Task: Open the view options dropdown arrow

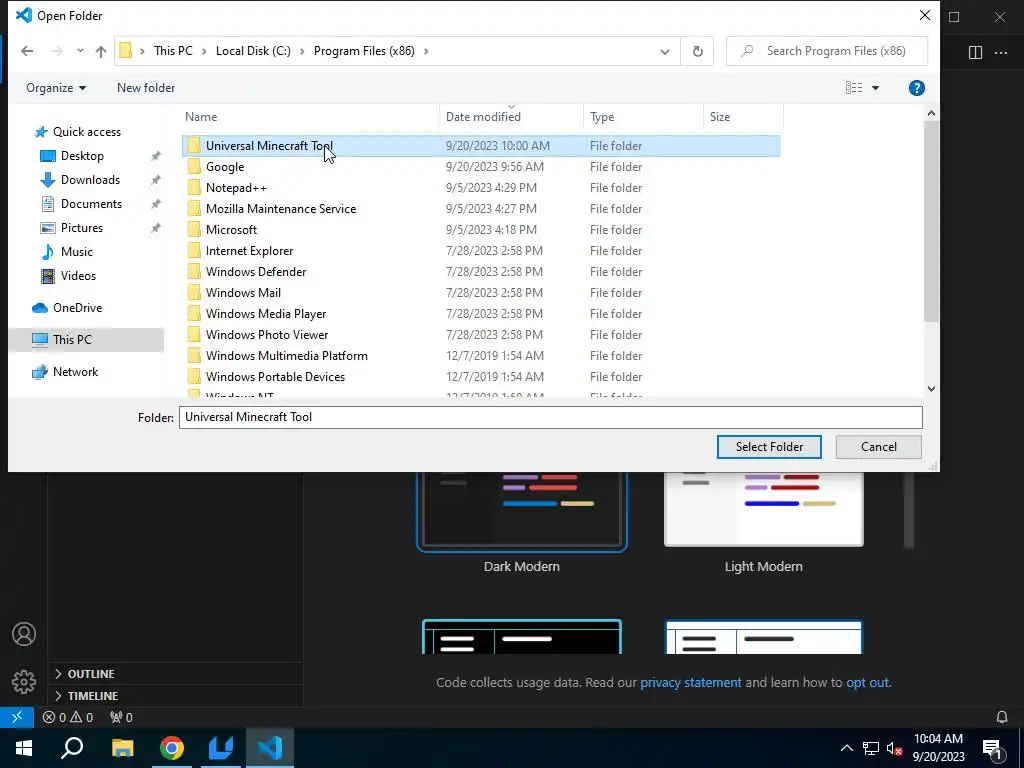Action: click(x=875, y=88)
